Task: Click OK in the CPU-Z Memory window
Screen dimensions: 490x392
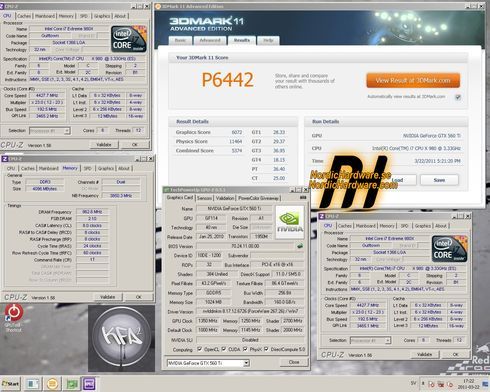Action: coord(139,297)
